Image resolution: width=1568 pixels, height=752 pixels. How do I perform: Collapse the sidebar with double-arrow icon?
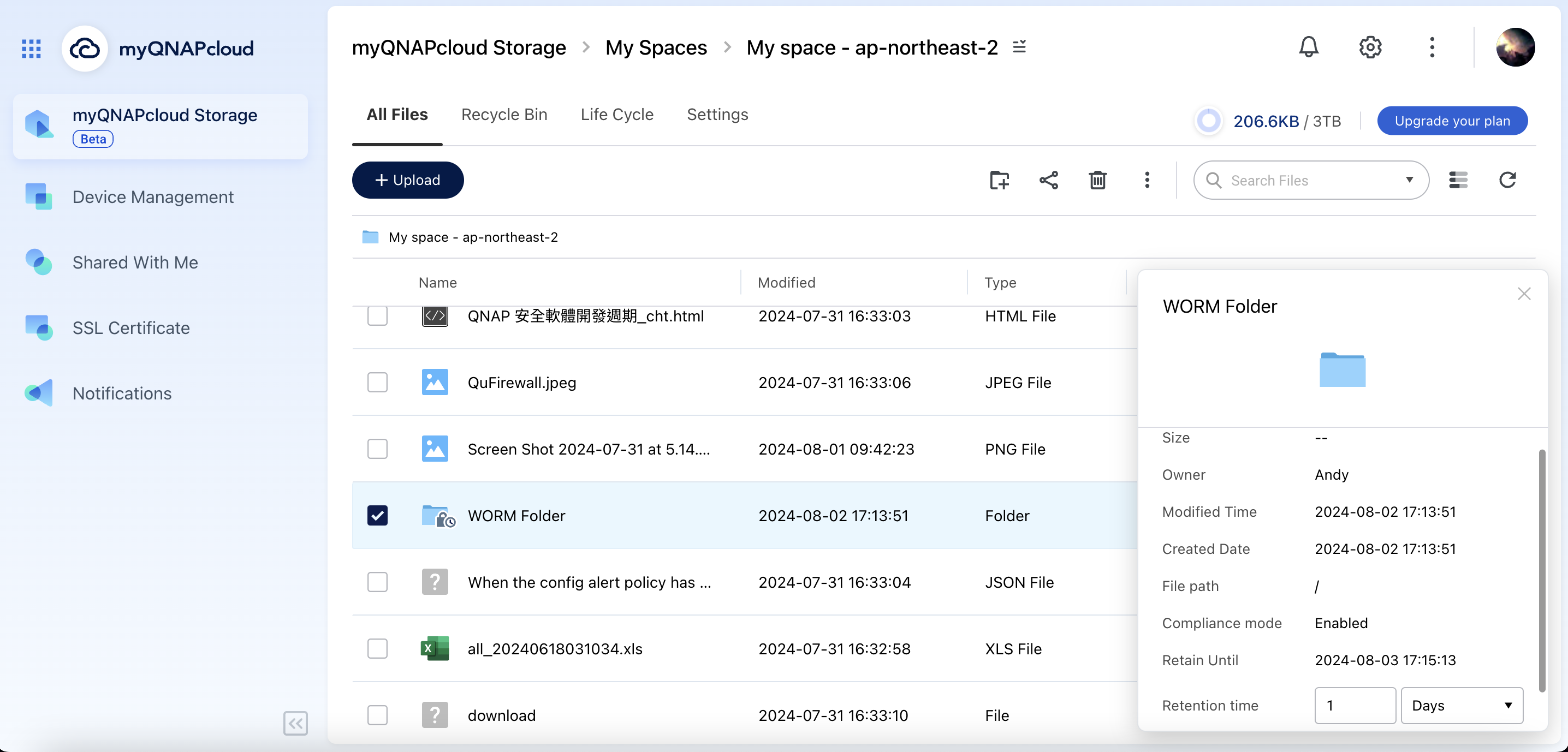click(295, 723)
